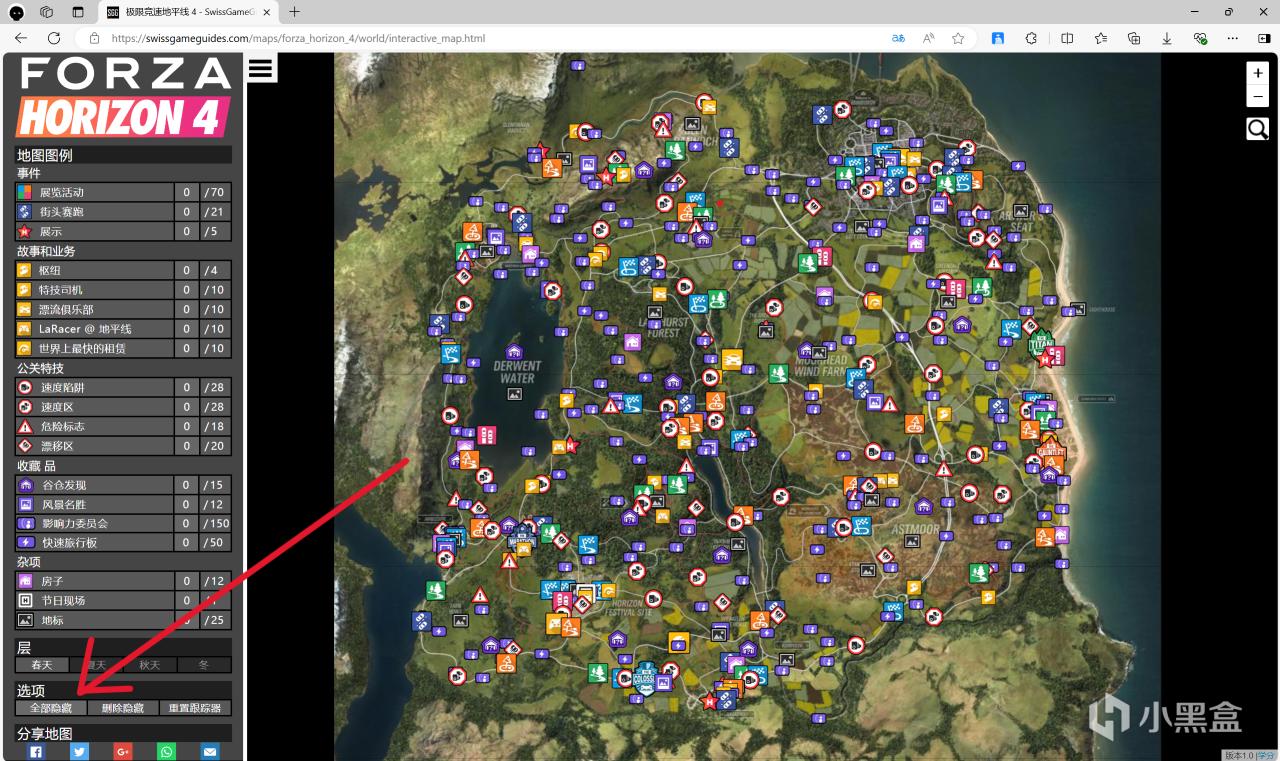Screen dimensions: 1280x761
Task: Switch map layer to 冬
Action: coord(205,665)
